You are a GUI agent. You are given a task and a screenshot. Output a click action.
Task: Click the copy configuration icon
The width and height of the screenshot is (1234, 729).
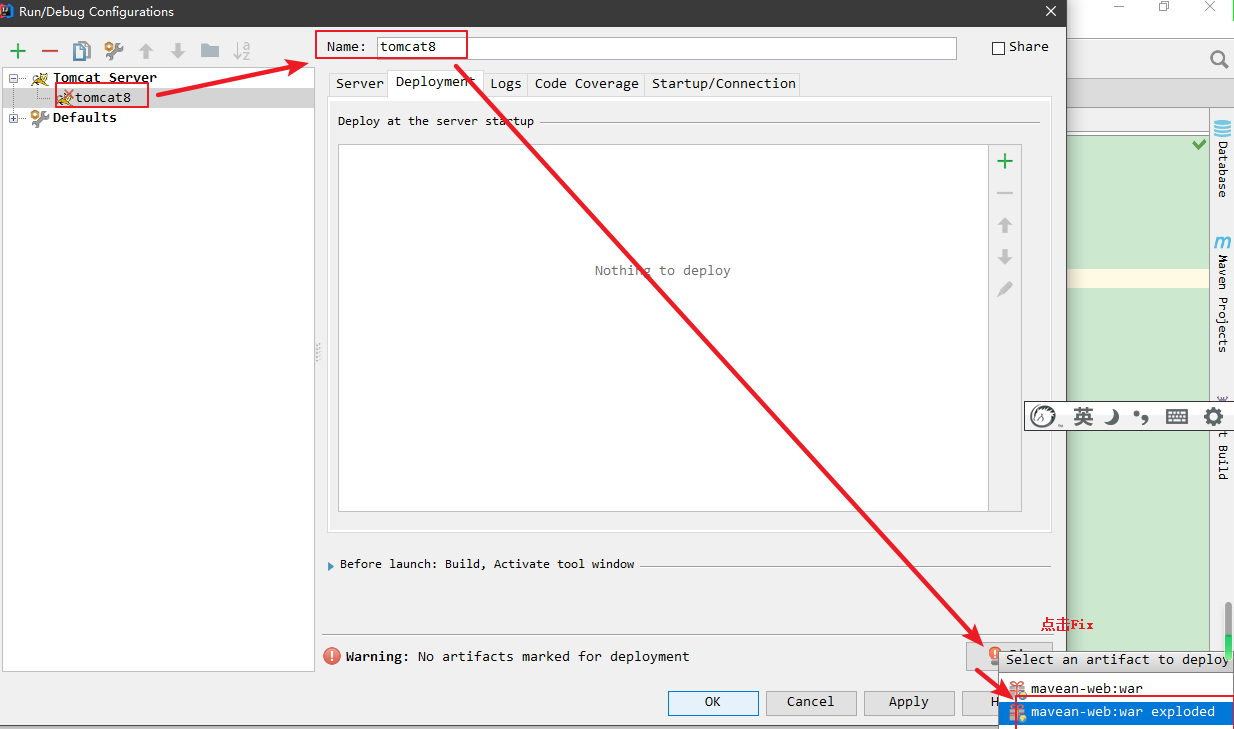pos(82,51)
